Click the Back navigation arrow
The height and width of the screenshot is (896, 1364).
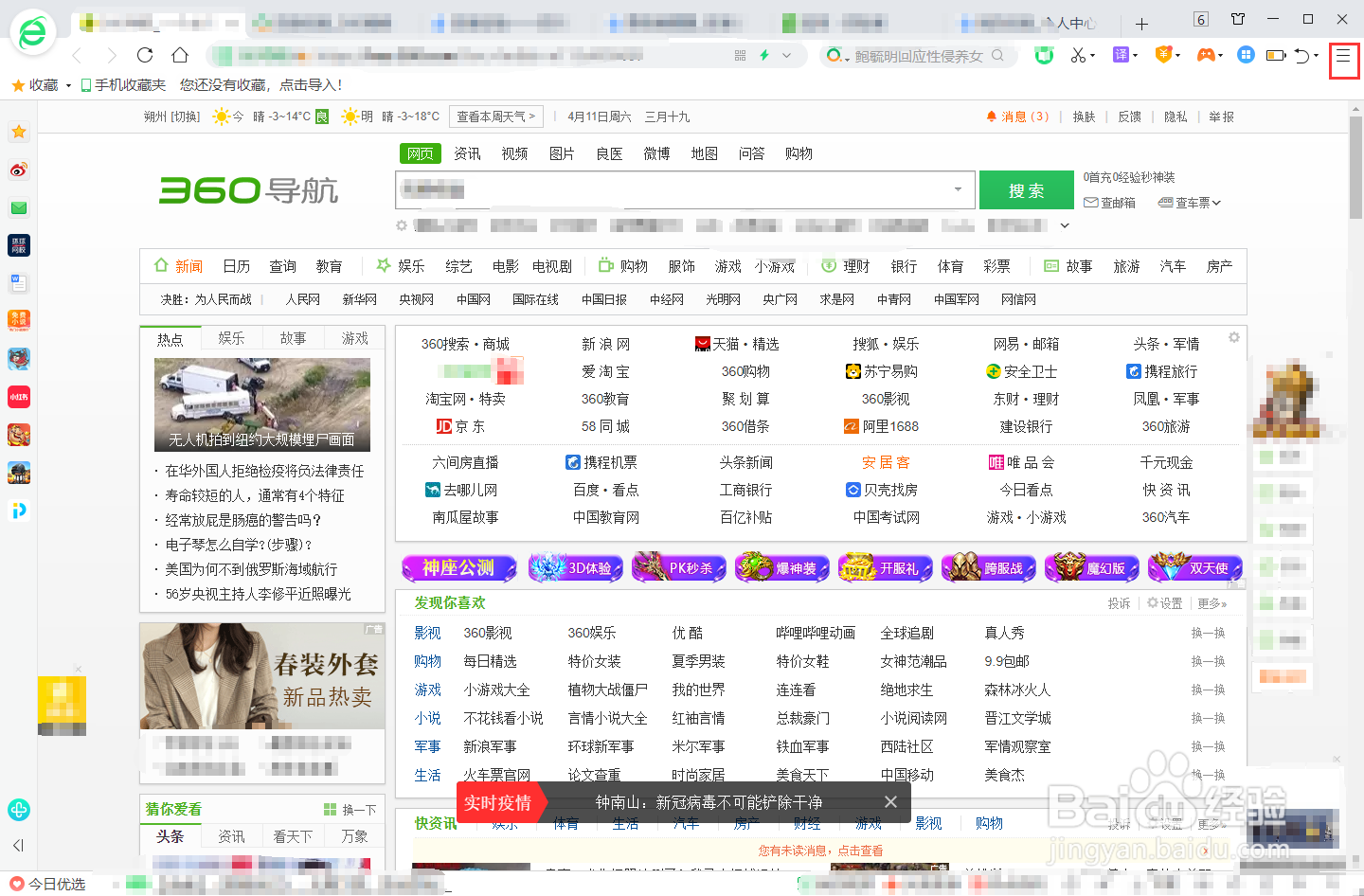78,56
